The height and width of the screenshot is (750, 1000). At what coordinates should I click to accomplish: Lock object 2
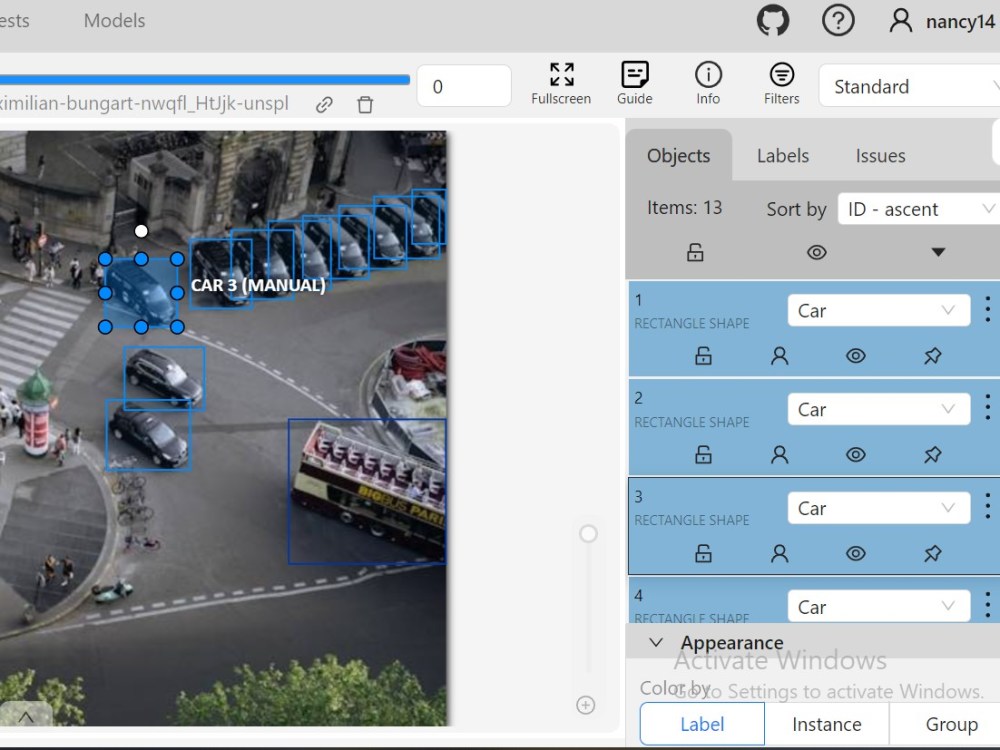point(703,455)
